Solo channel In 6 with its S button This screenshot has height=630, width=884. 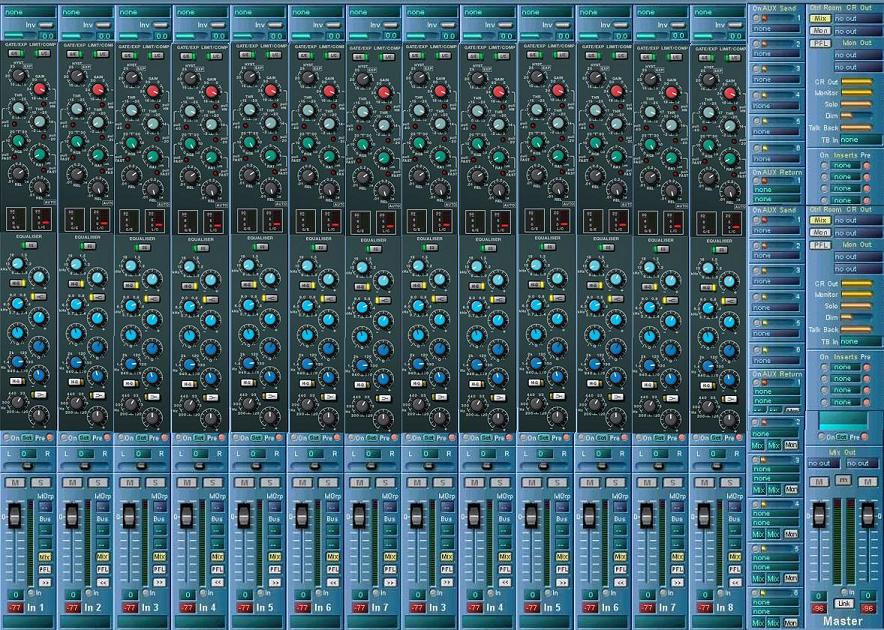331,480
